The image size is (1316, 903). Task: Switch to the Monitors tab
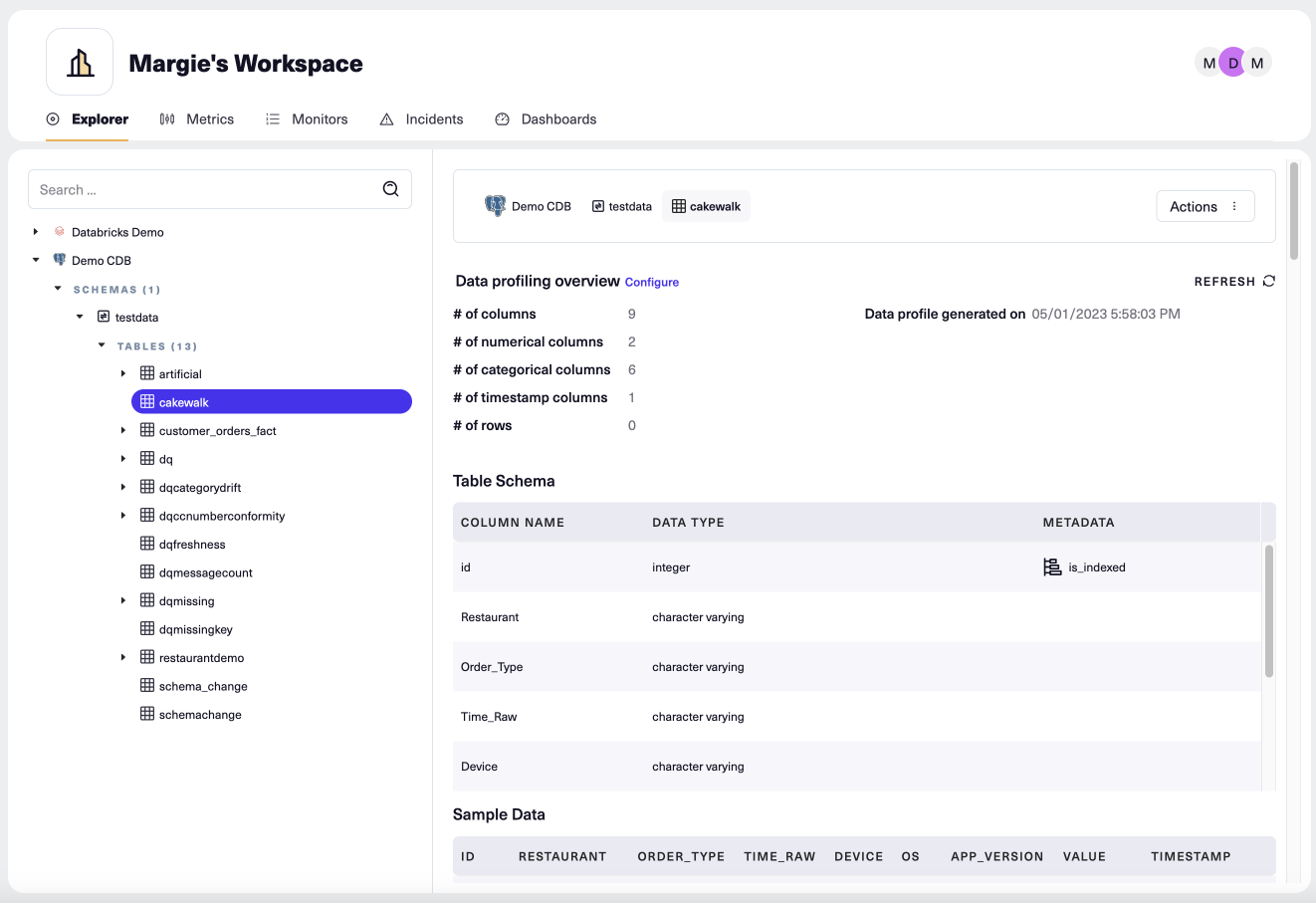[x=319, y=118]
